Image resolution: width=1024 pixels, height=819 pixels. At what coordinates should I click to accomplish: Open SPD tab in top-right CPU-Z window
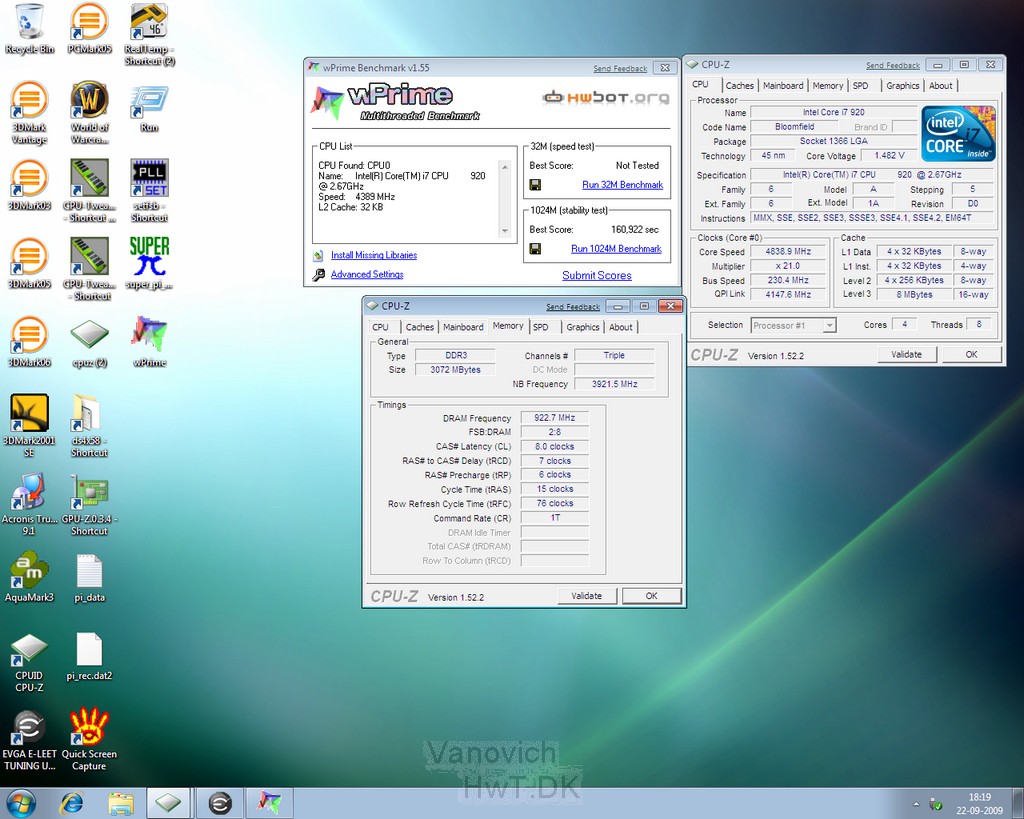[861, 86]
